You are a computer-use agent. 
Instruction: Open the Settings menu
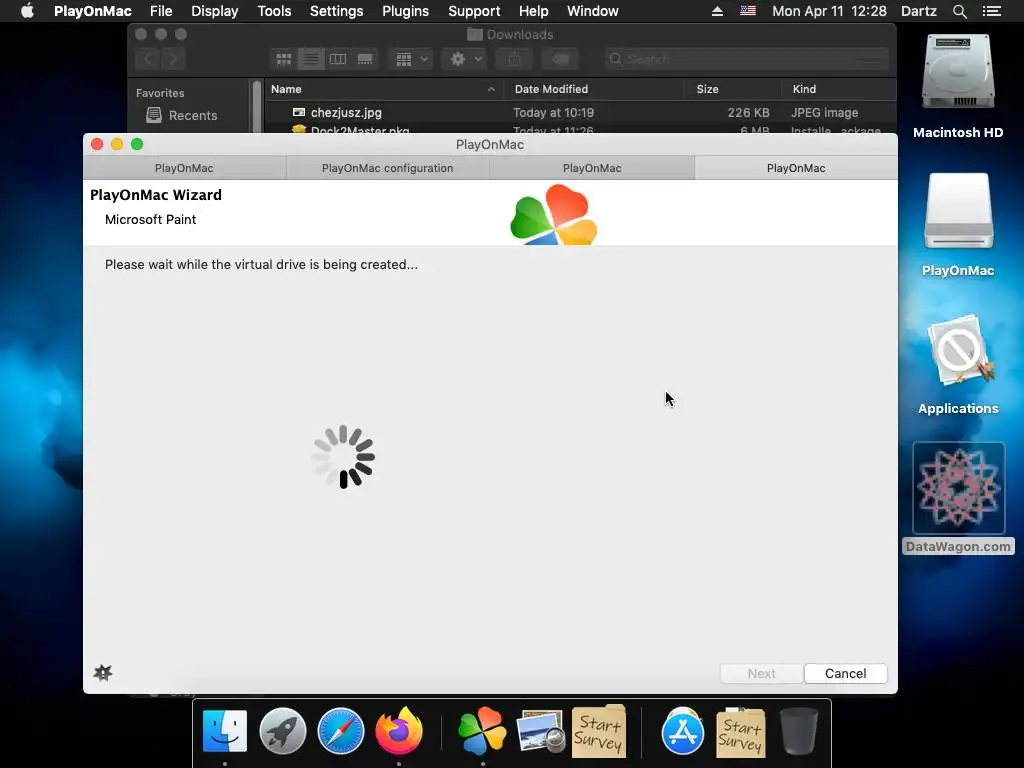point(336,11)
